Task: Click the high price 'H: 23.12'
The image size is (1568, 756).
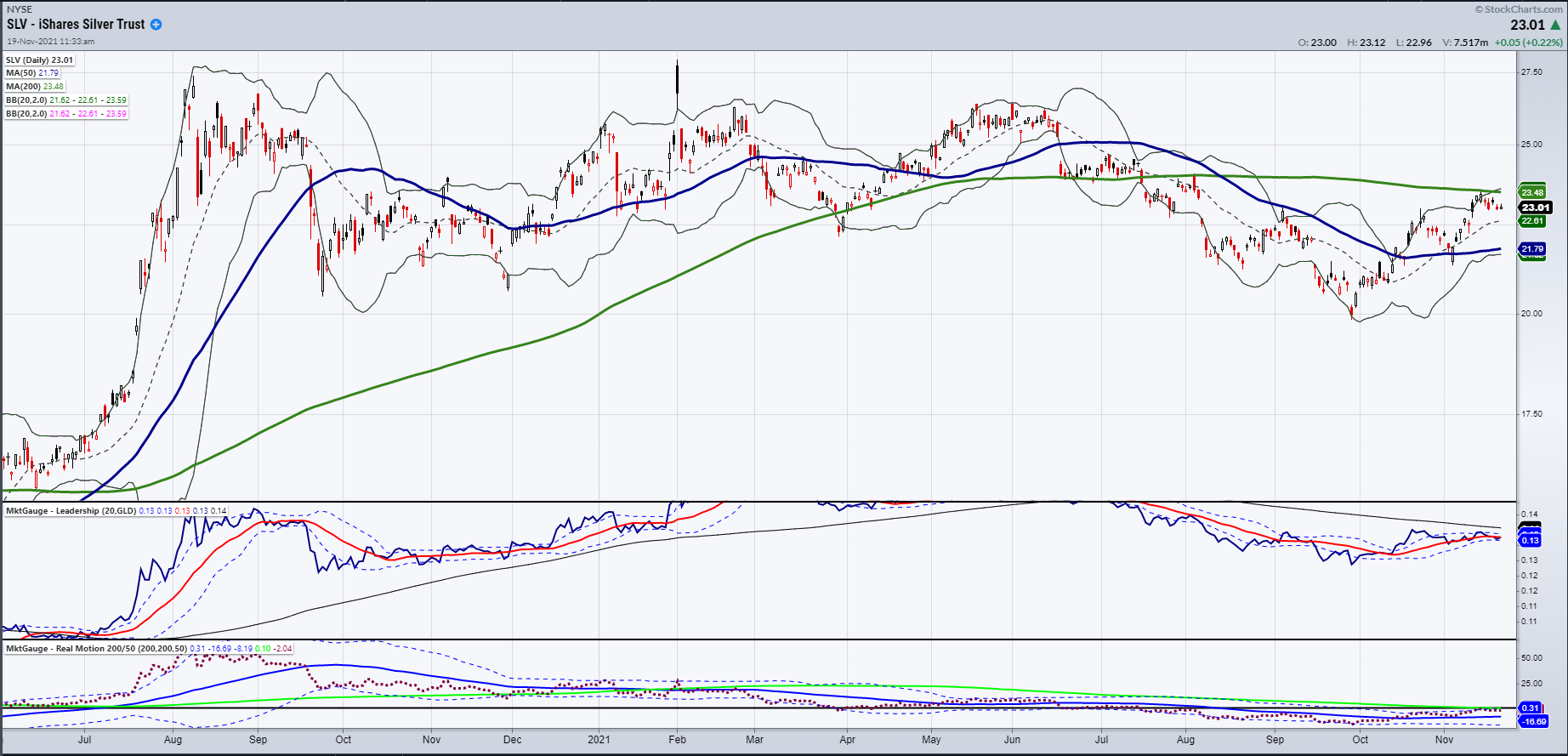Action: (x=1366, y=43)
